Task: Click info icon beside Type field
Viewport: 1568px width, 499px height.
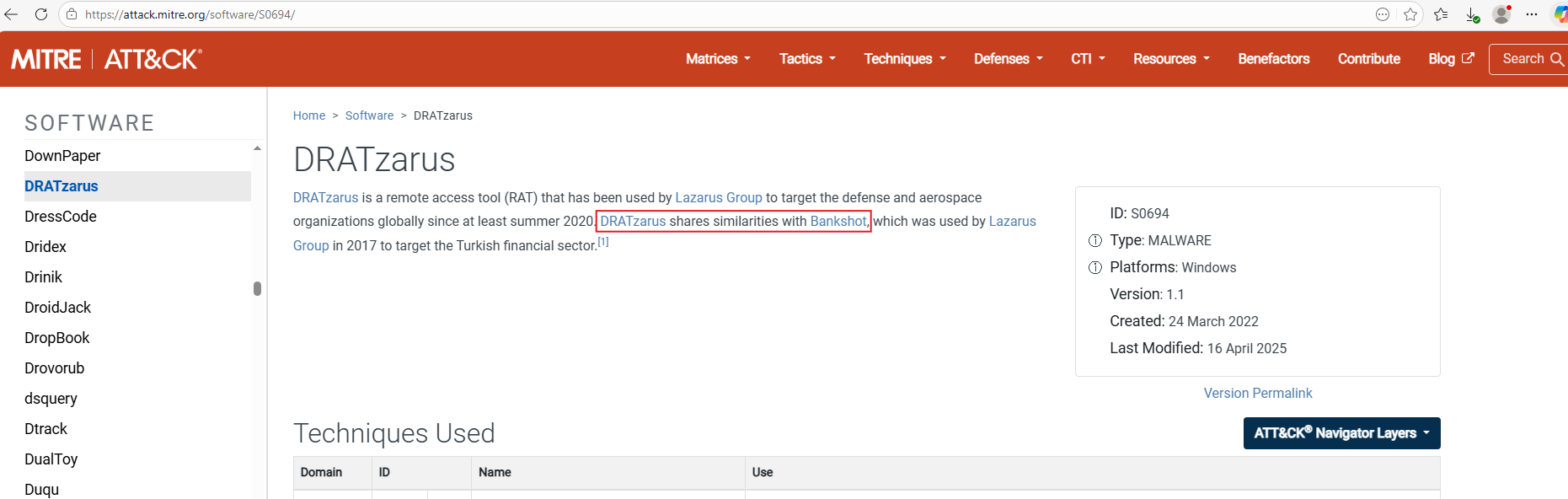Action: pos(1095,241)
